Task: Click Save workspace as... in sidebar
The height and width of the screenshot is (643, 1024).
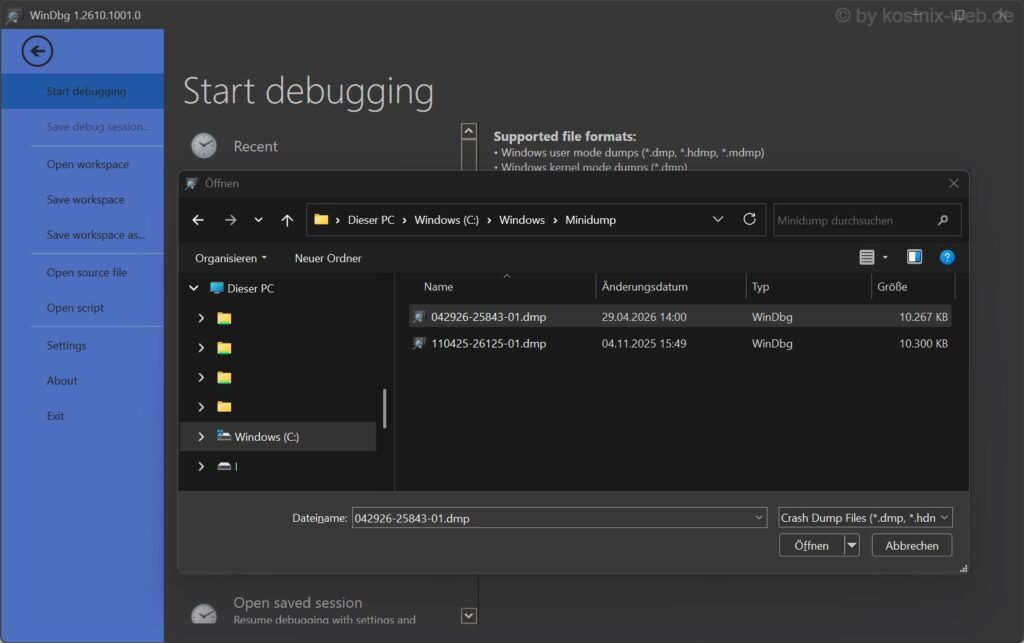Action: 96,235
